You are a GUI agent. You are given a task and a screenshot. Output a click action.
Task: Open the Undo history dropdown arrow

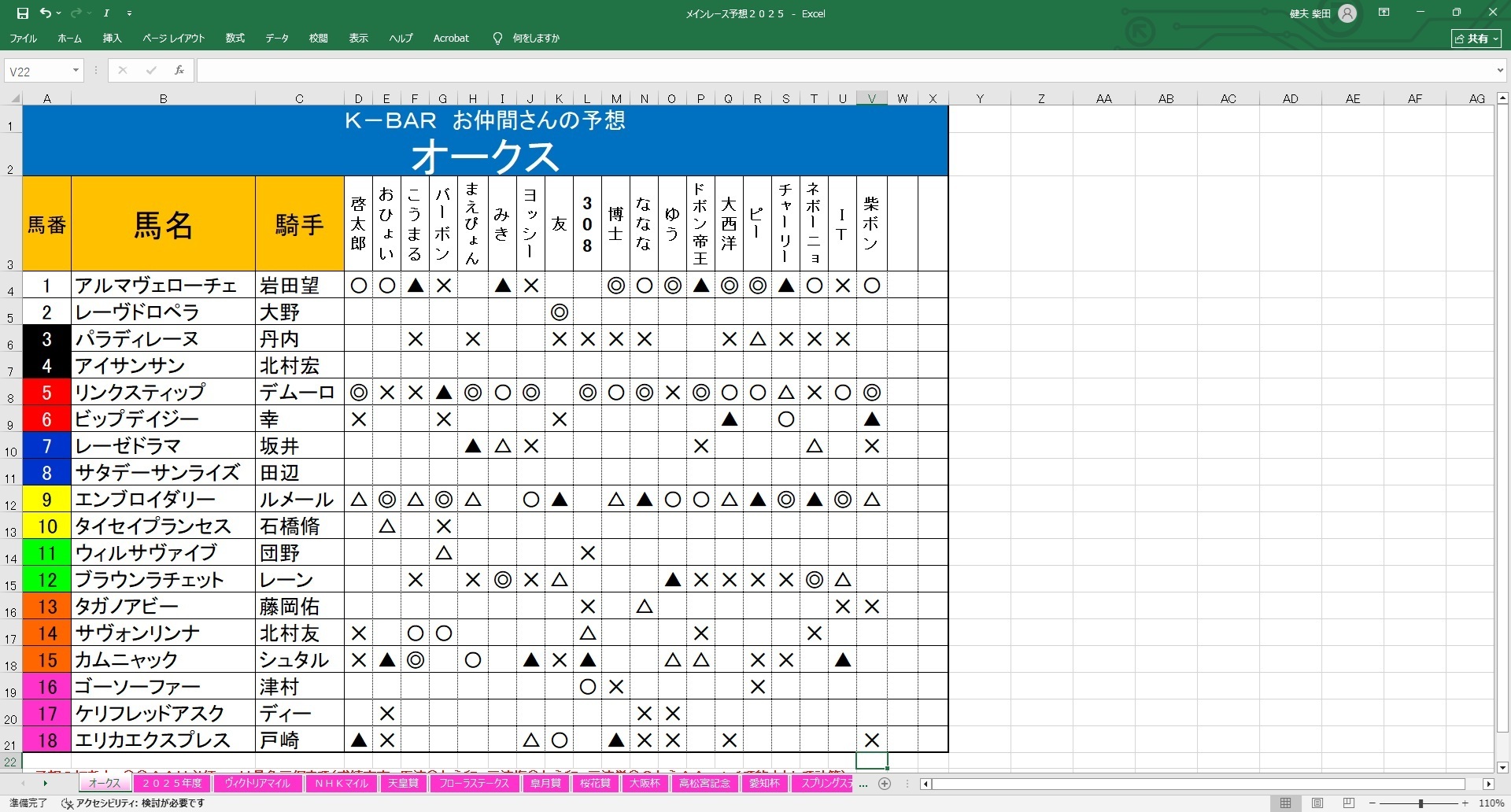pos(59,13)
